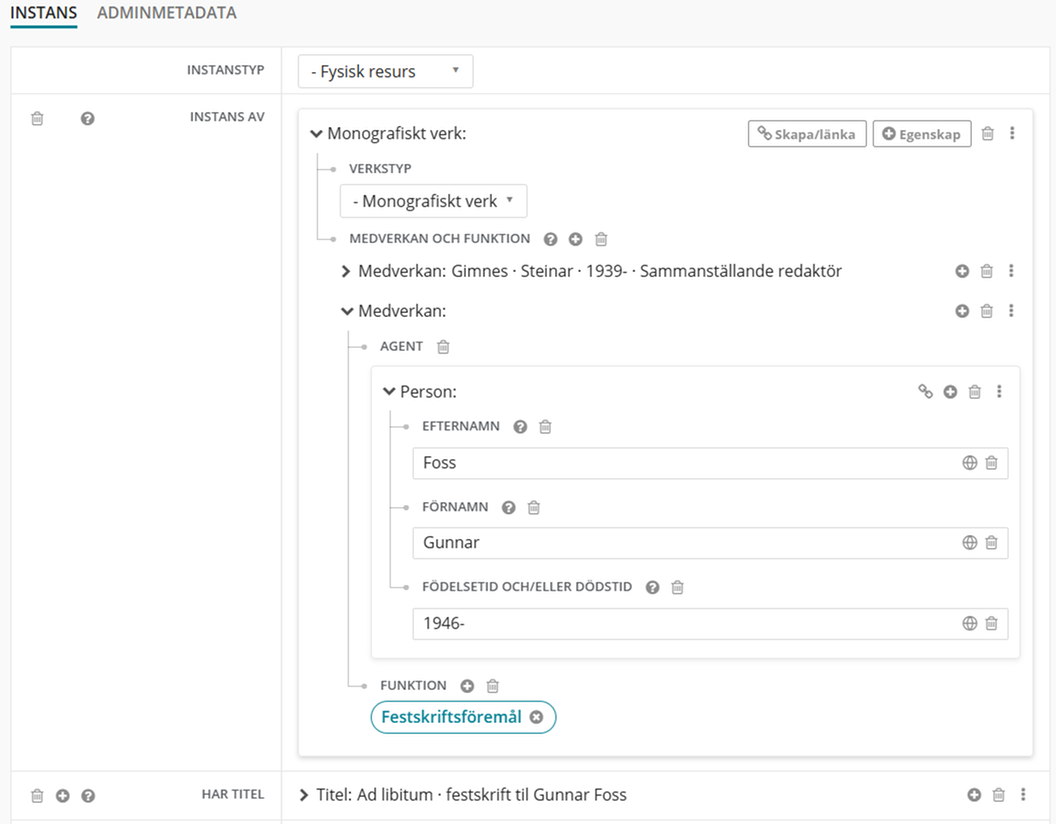This screenshot has height=824, width=1056.
Task: Open more options for the Titel row
Action: tap(1023, 795)
